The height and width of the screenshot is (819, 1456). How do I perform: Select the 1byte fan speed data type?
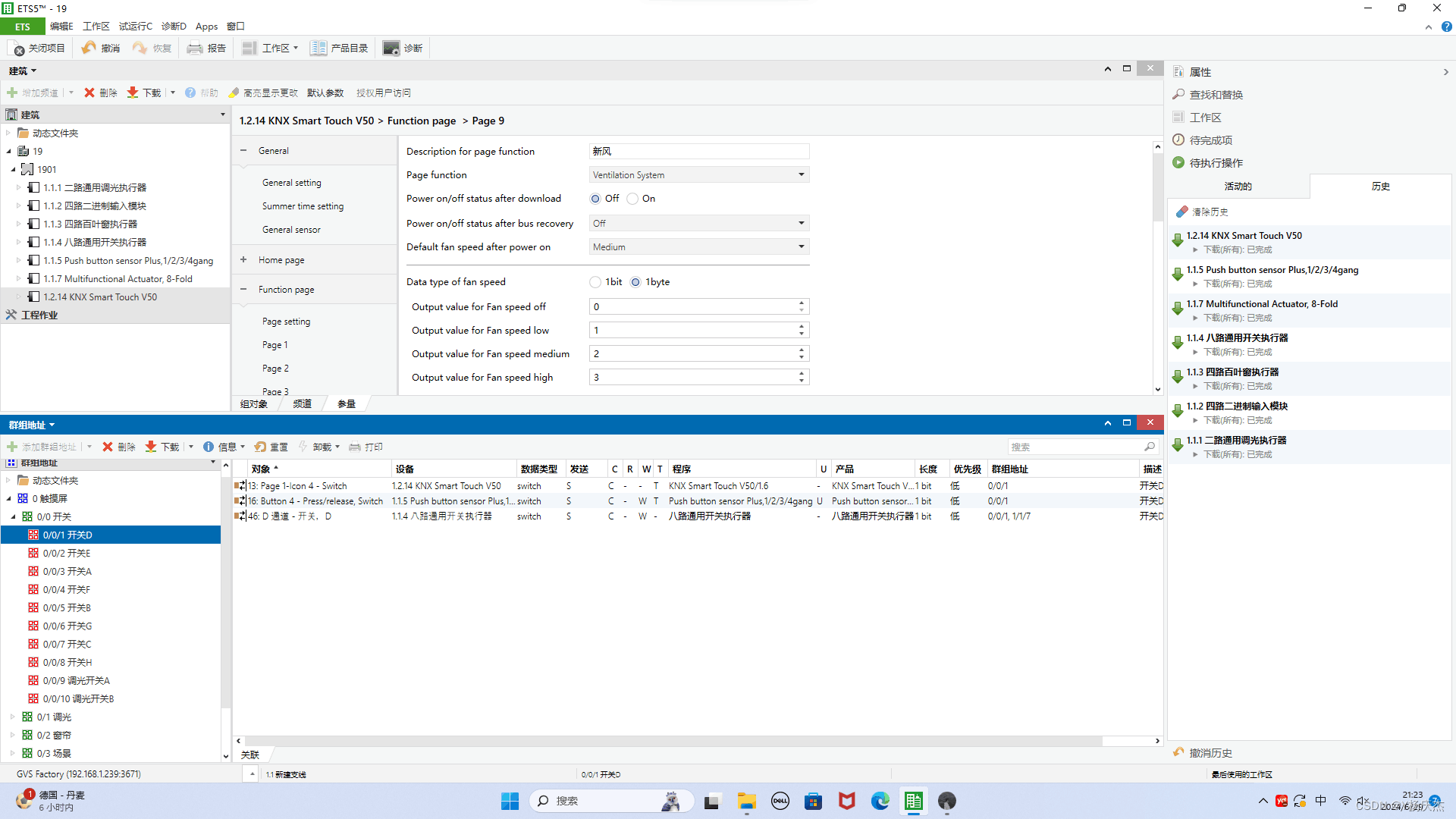(x=635, y=282)
